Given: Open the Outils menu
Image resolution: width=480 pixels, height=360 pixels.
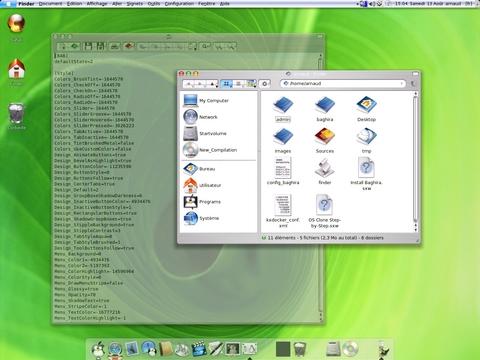Looking at the screenshot, I should click(x=154, y=4).
